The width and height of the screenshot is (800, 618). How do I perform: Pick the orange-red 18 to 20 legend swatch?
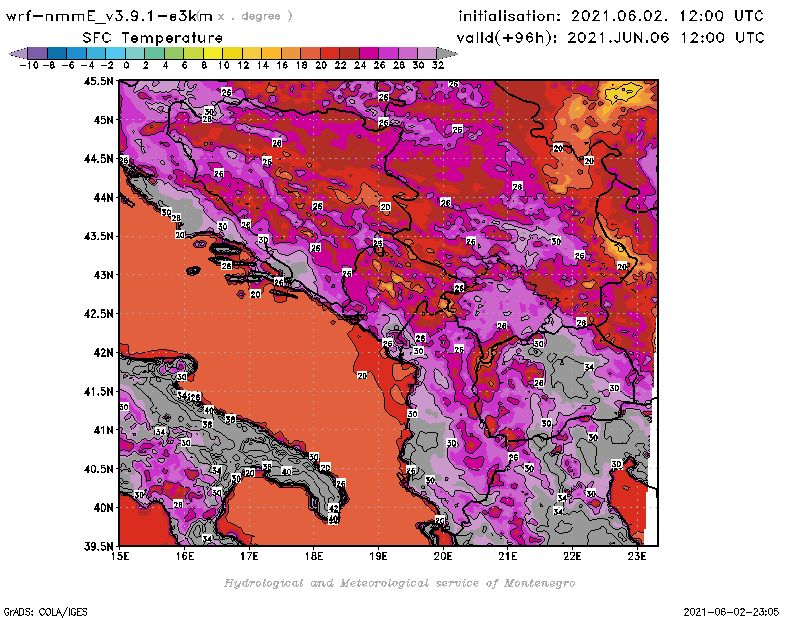311,53
